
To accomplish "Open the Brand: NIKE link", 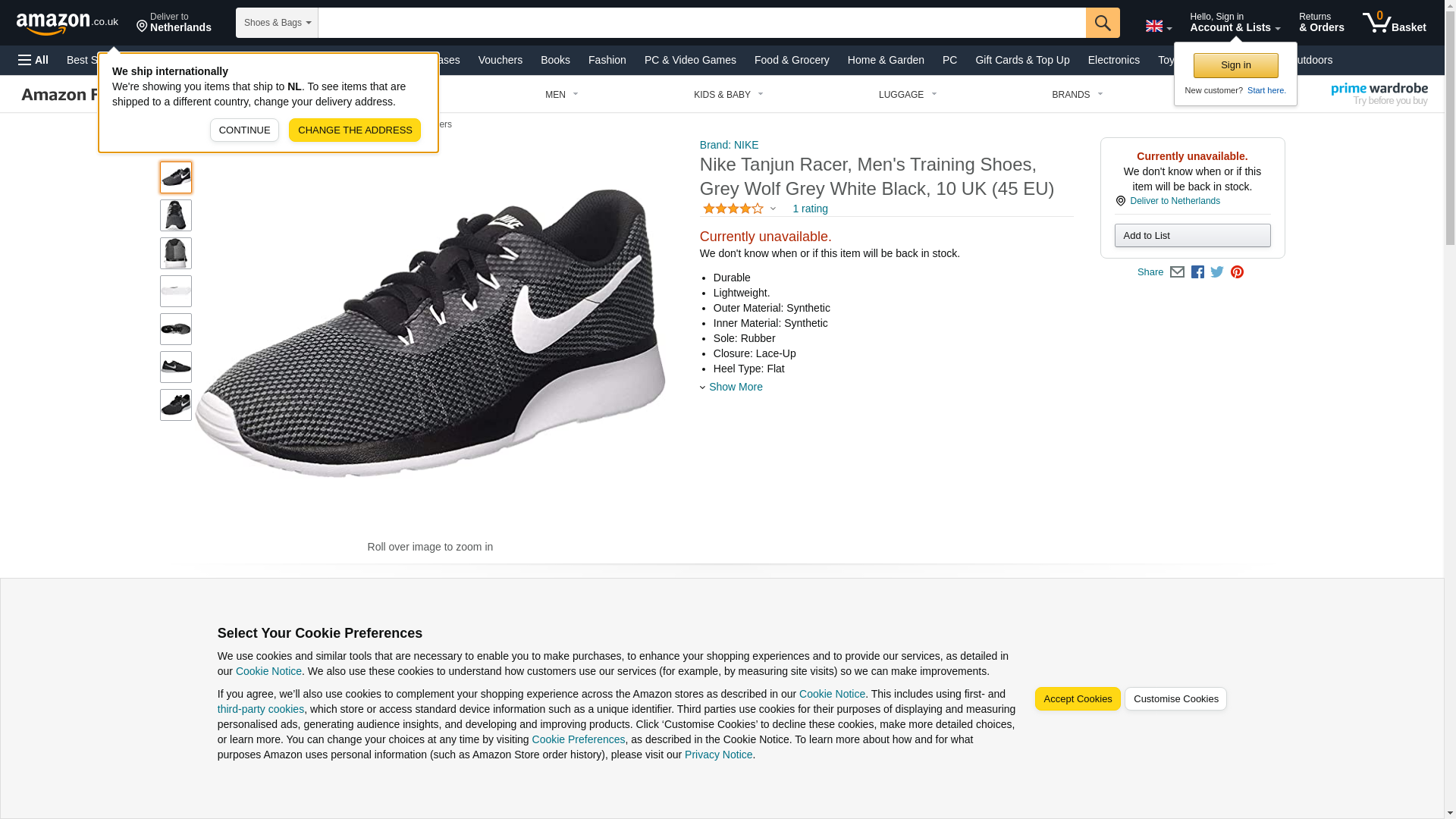I will [x=729, y=145].
